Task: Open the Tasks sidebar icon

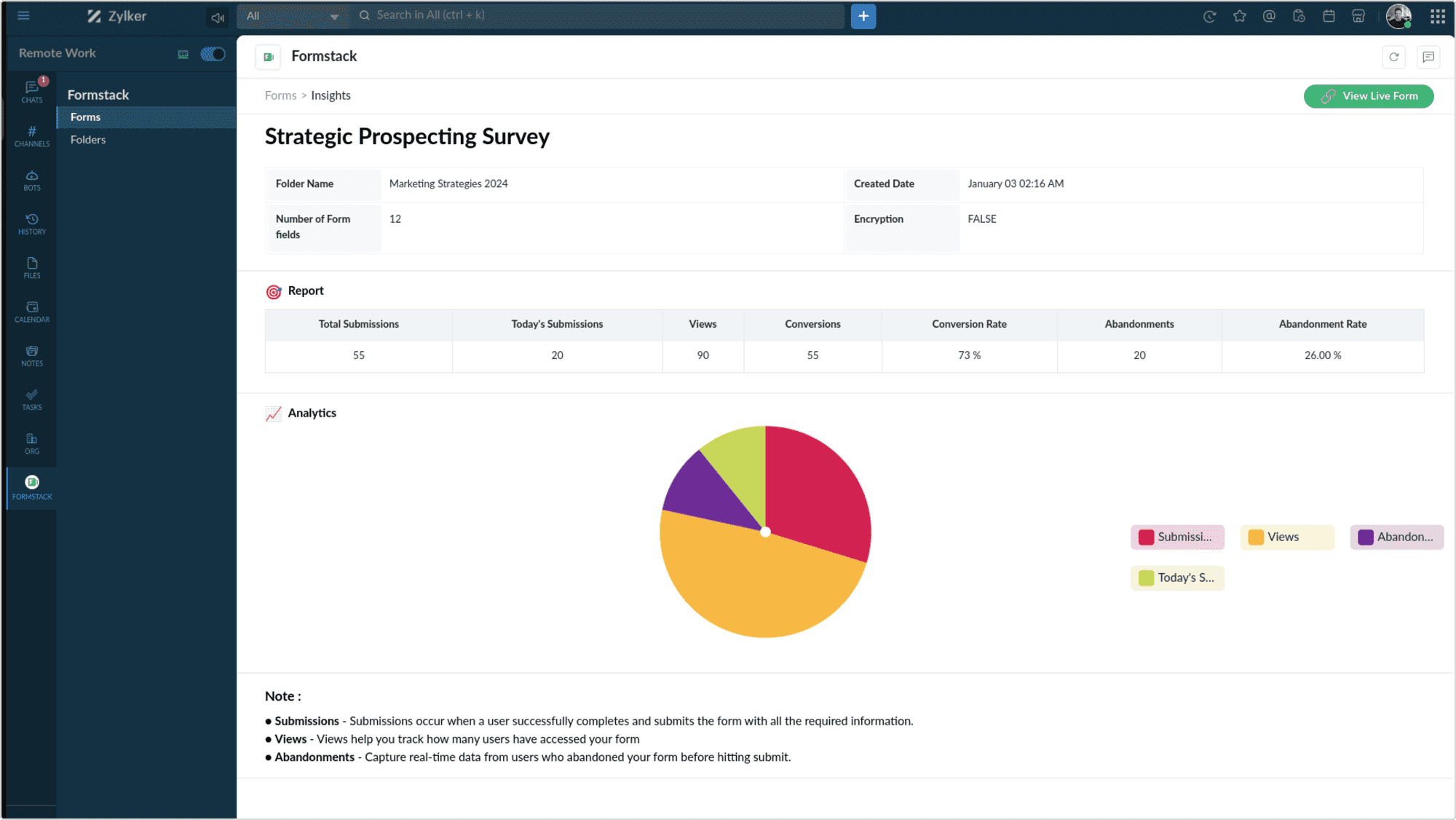Action: 32,399
